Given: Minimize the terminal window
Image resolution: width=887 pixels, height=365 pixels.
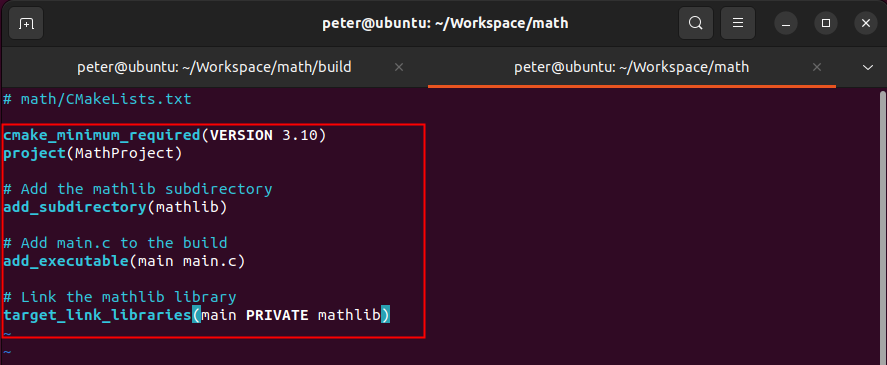Looking at the screenshot, I should (786, 23).
